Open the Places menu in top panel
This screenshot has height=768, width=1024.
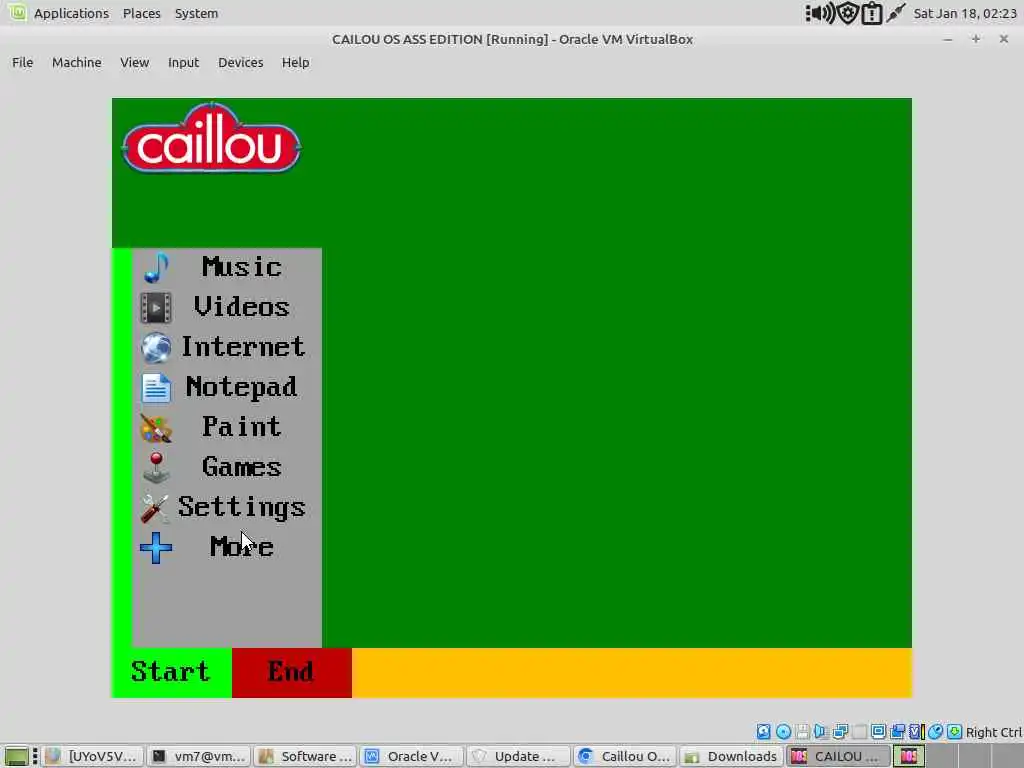[x=142, y=13]
